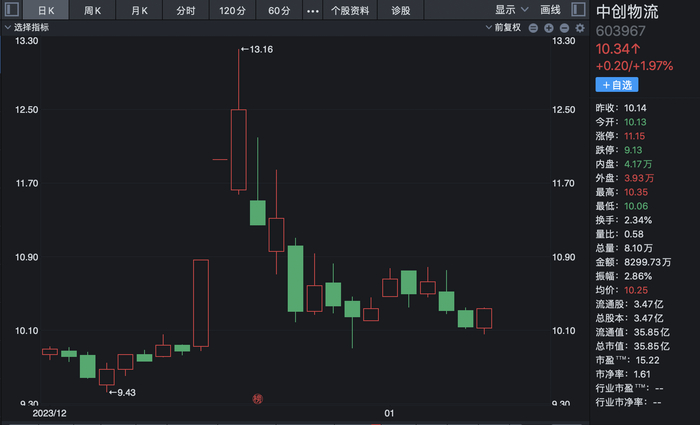Switch to the 月K monthly tab

139,10
